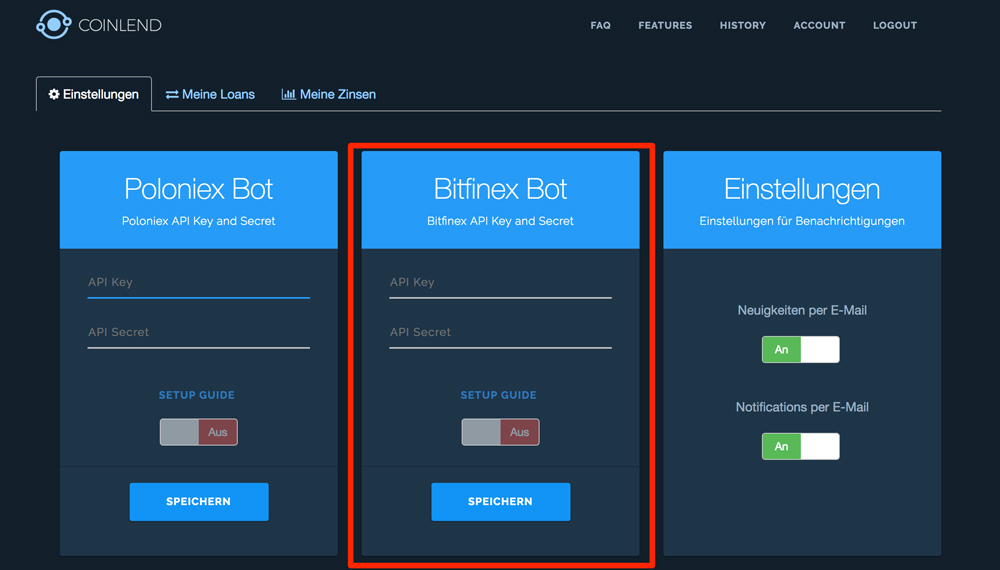Click the large Einstellungen card heading

point(802,189)
